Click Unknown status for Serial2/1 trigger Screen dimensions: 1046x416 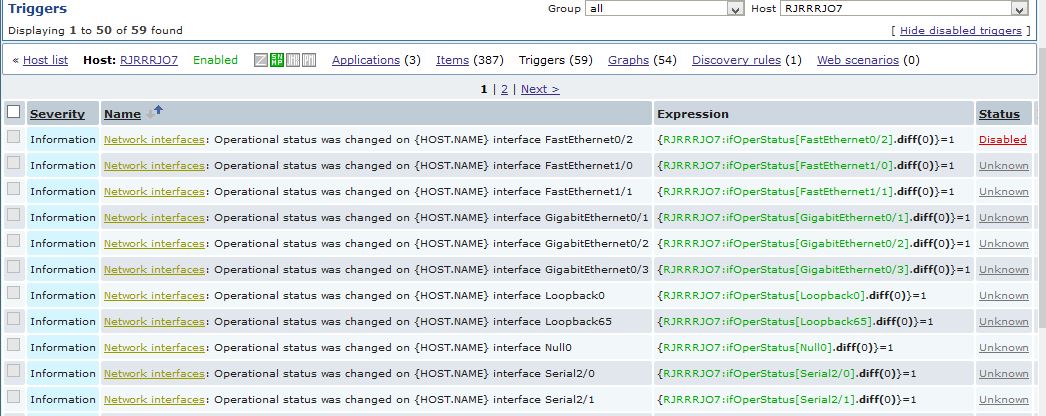click(x=1003, y=399)
